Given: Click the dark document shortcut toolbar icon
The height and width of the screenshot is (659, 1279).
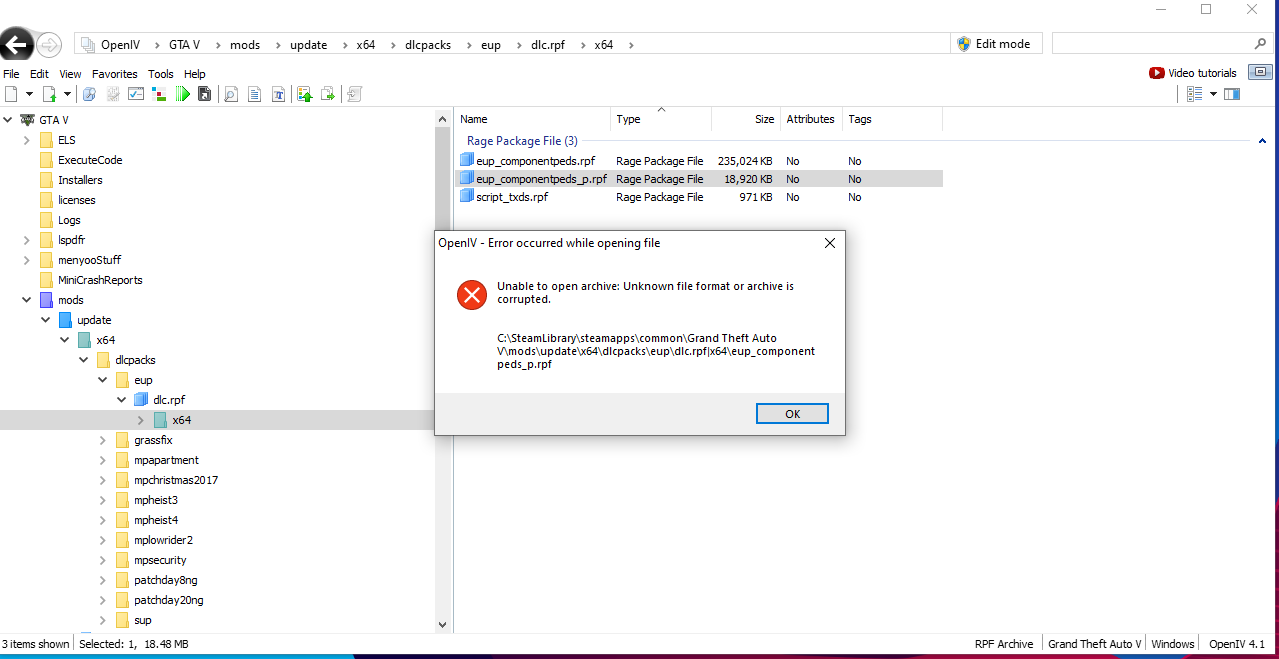Looking at the screenshot, I should pyautogui.click(x=204, y=94).
